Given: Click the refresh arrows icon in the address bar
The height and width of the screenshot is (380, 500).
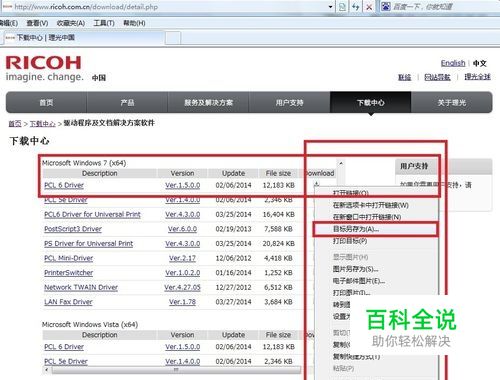Looking at the screenshot, I should tap(355, 7).
